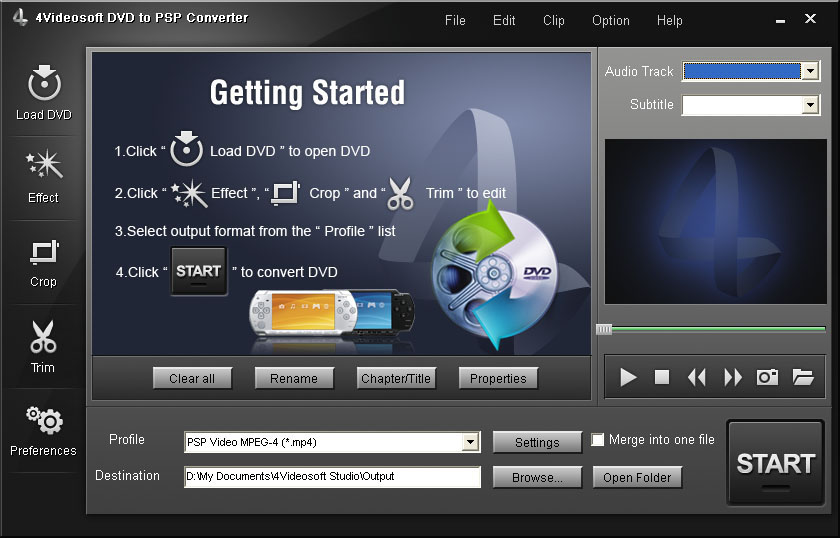Play the preview video
The height and width of the screenshot is (538, 840).
(x=628, y=377)
